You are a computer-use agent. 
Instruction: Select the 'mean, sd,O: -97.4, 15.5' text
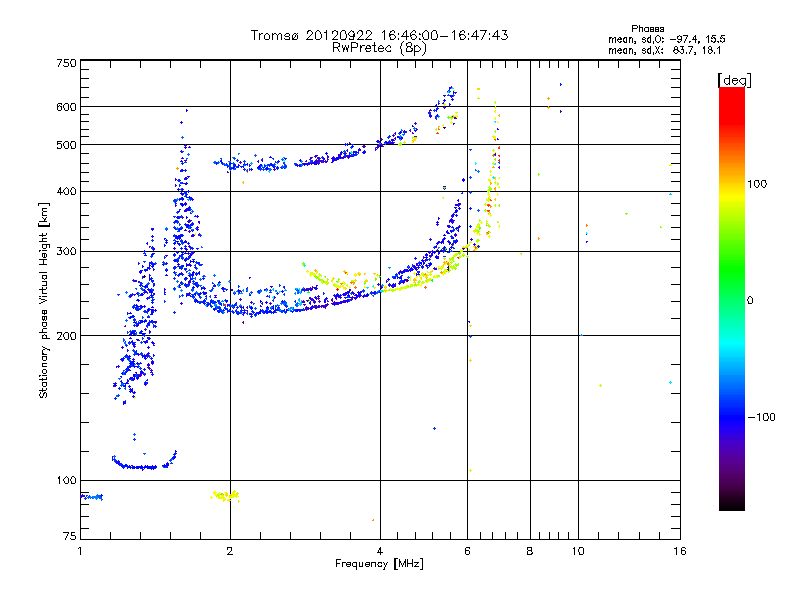coord(666,39)
